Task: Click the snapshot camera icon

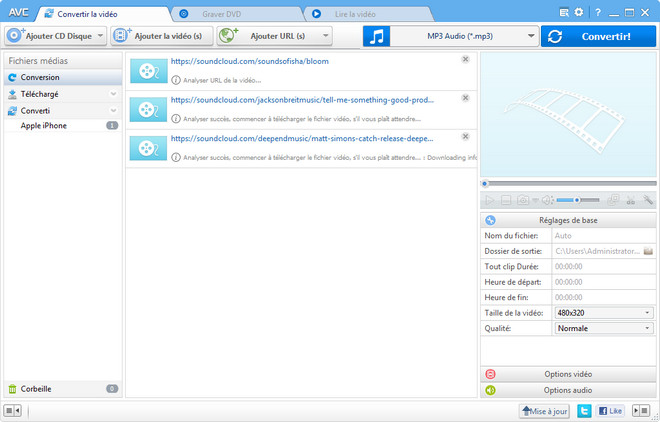Action: (522, 201)
